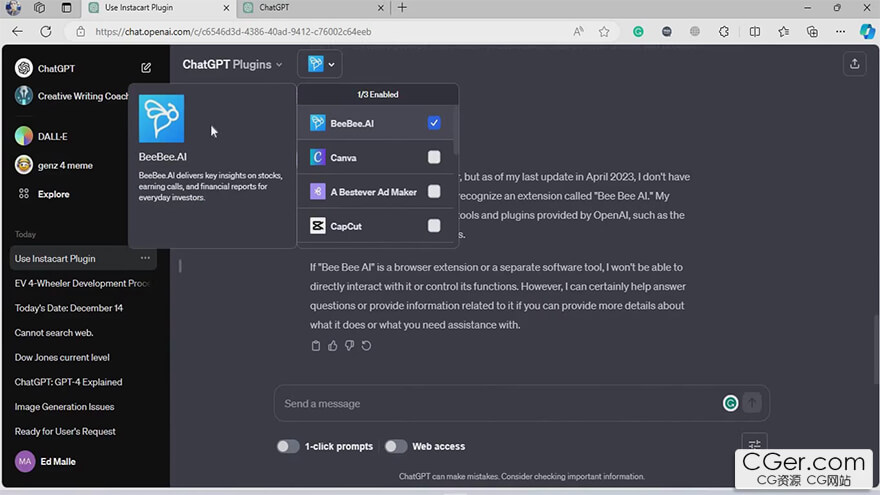Click the BeeBee.AI large logo thumbnail
Screen dimensions: 880x495
(x=162, y=118)
